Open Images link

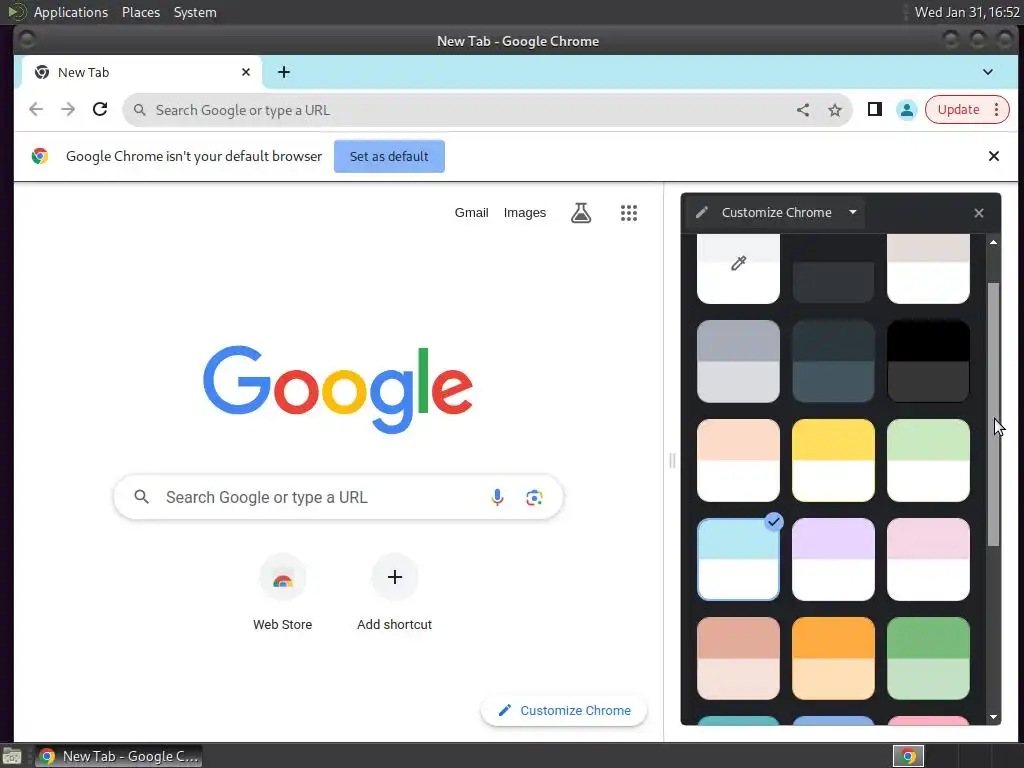(524, 213)
